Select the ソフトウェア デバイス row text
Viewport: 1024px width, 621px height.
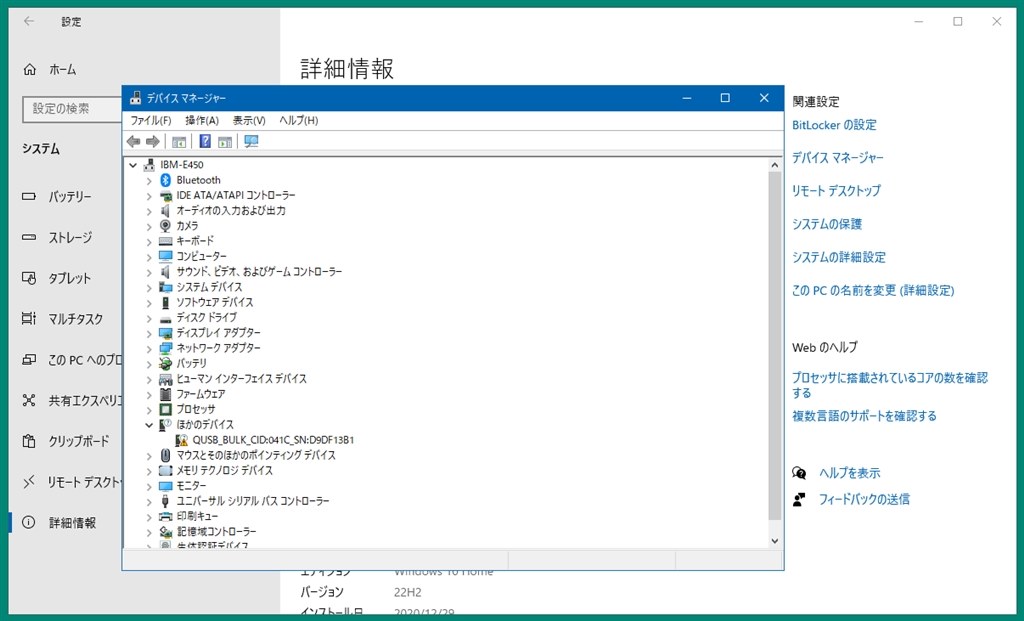click(x=214, y=302)
